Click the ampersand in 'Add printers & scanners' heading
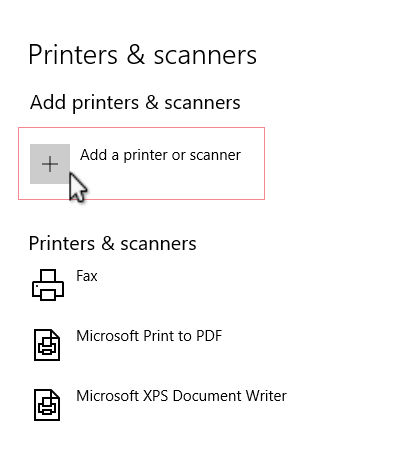The width and height of the screenshot is (413, 455). [x=152, y=102]
